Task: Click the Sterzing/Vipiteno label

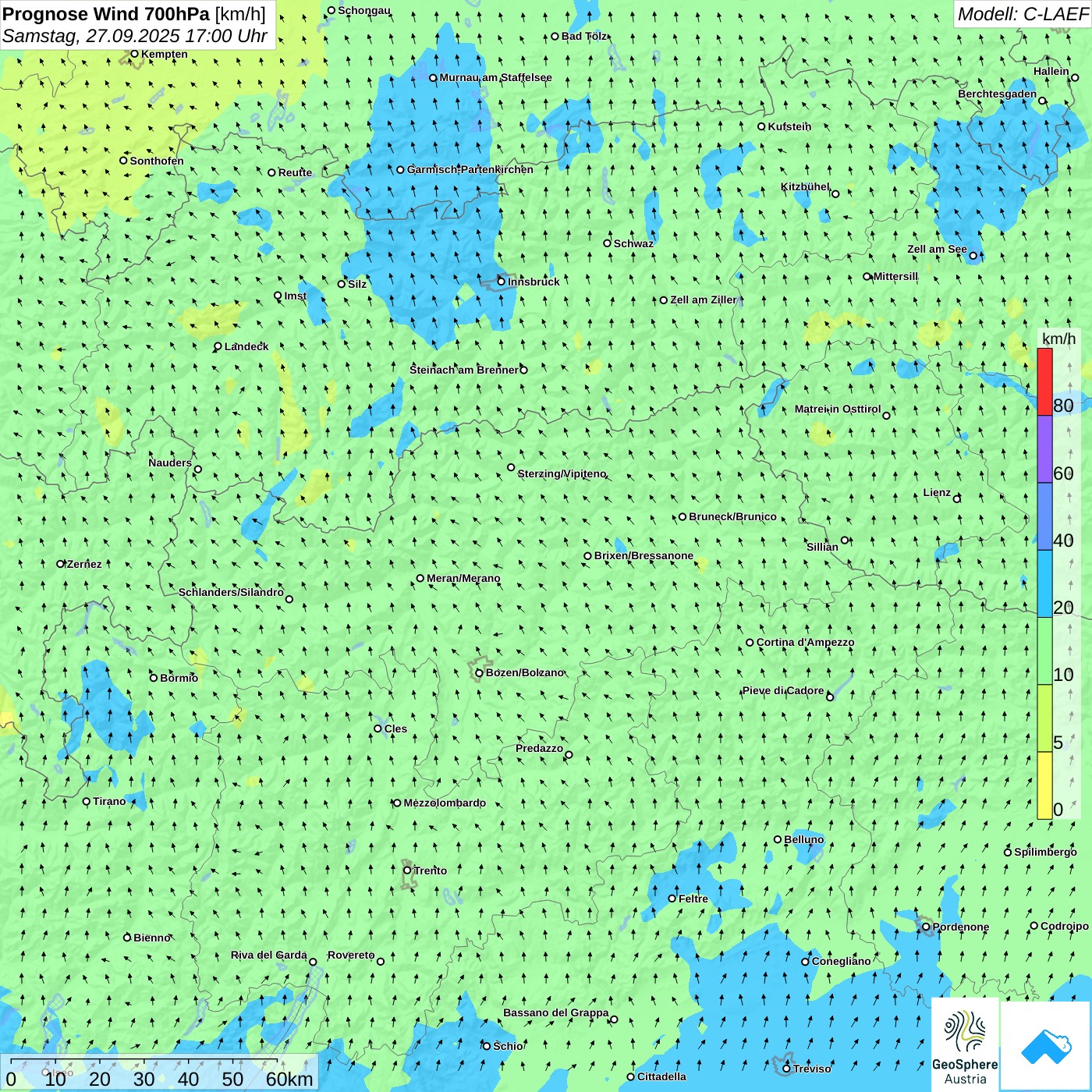Action: pyautogui.click(x=562, y=473)
